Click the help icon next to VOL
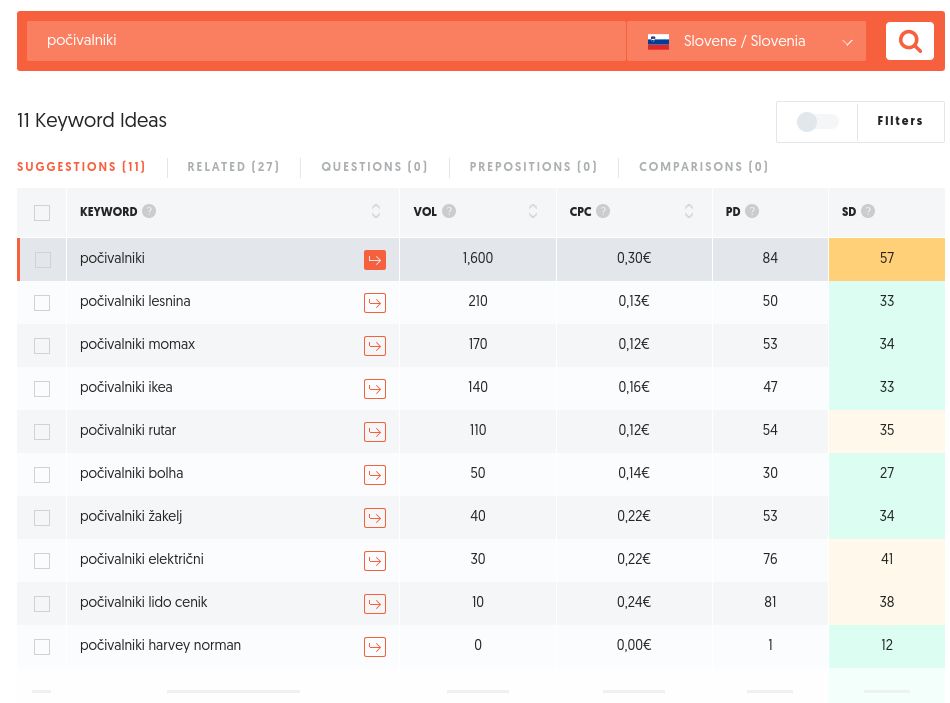The image size is (950, 703). pos(449,211)
